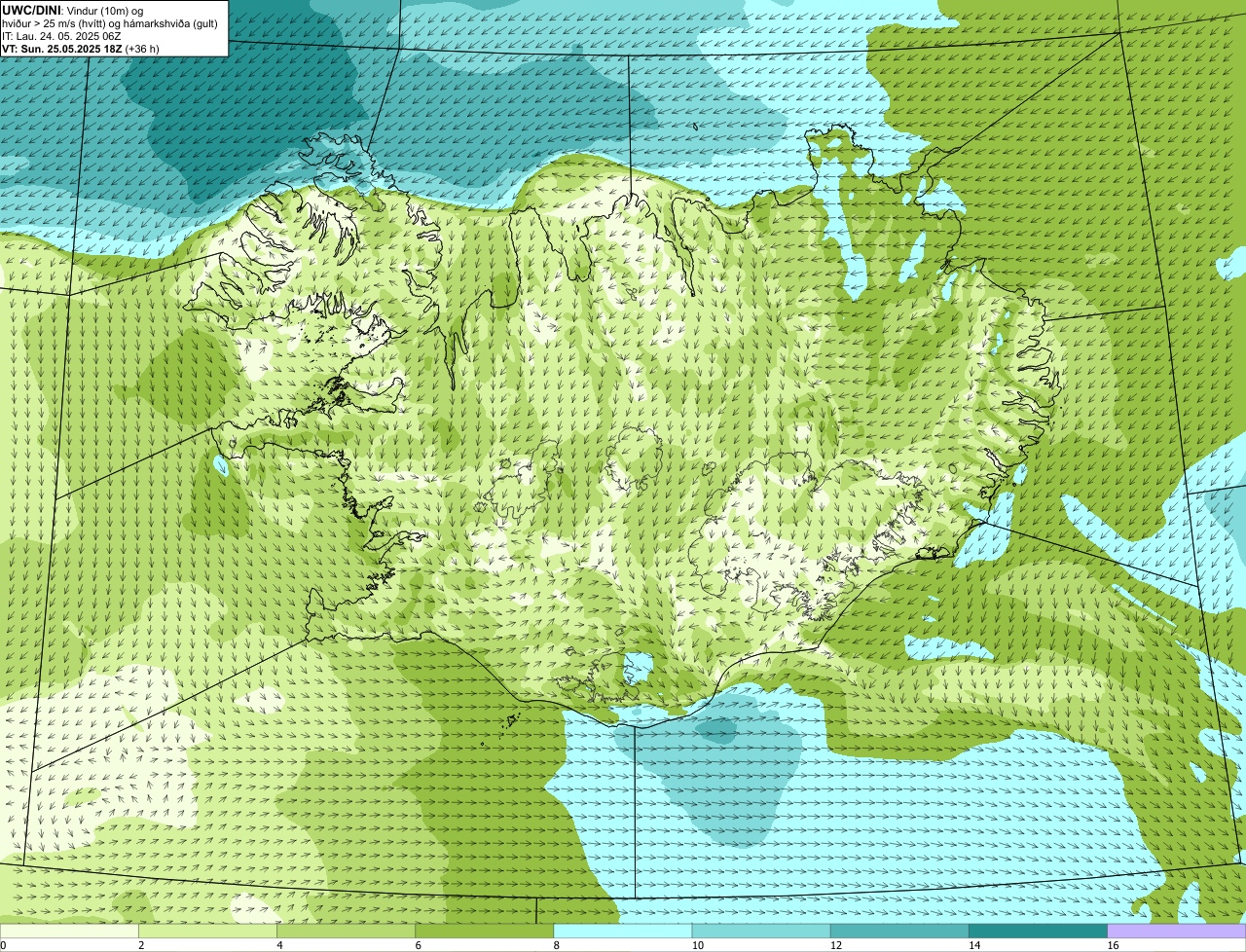Click the 0–2 m/s pale legend swatch
Viewport: 1246px width, 952px height.
tap(69, 932)
